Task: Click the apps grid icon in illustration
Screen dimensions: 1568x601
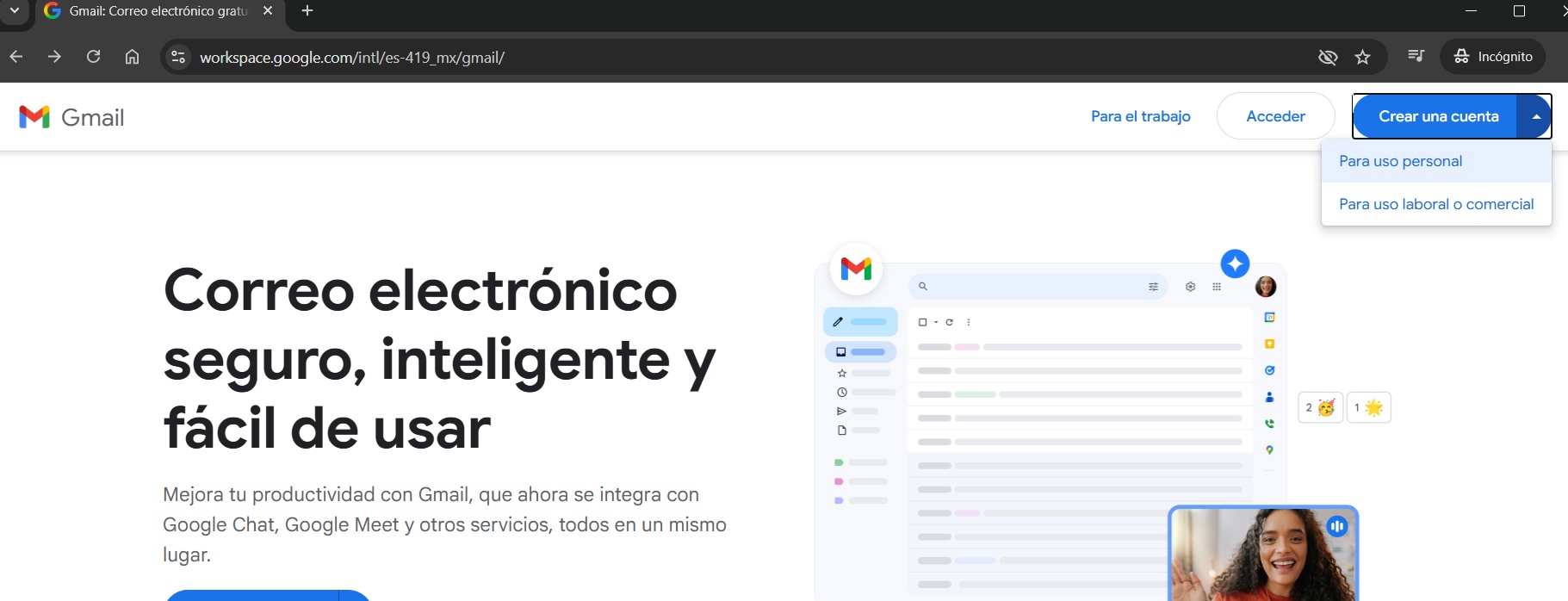Action: point(1217,287)
